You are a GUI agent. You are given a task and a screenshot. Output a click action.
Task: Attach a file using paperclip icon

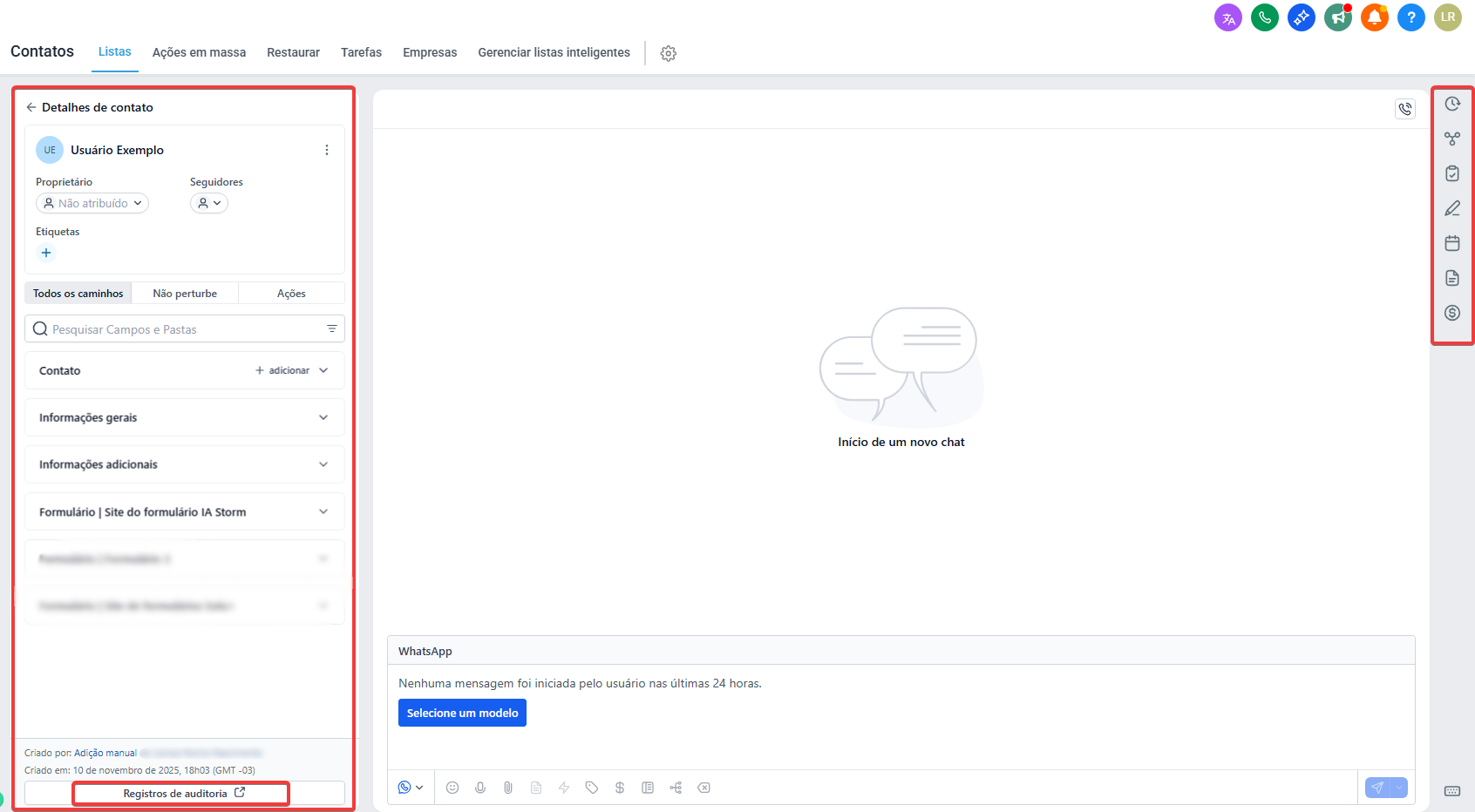tap(508, 788)
